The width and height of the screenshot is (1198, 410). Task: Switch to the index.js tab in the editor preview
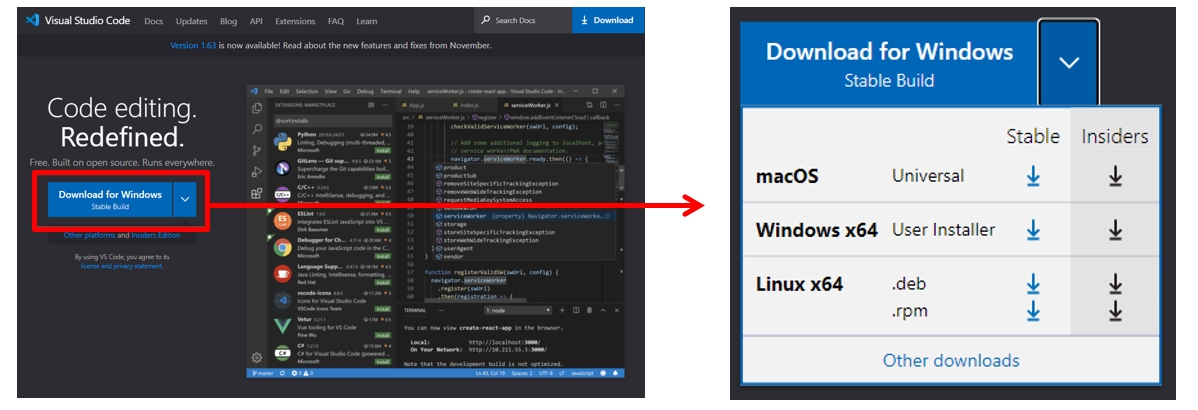coord(465,105)
